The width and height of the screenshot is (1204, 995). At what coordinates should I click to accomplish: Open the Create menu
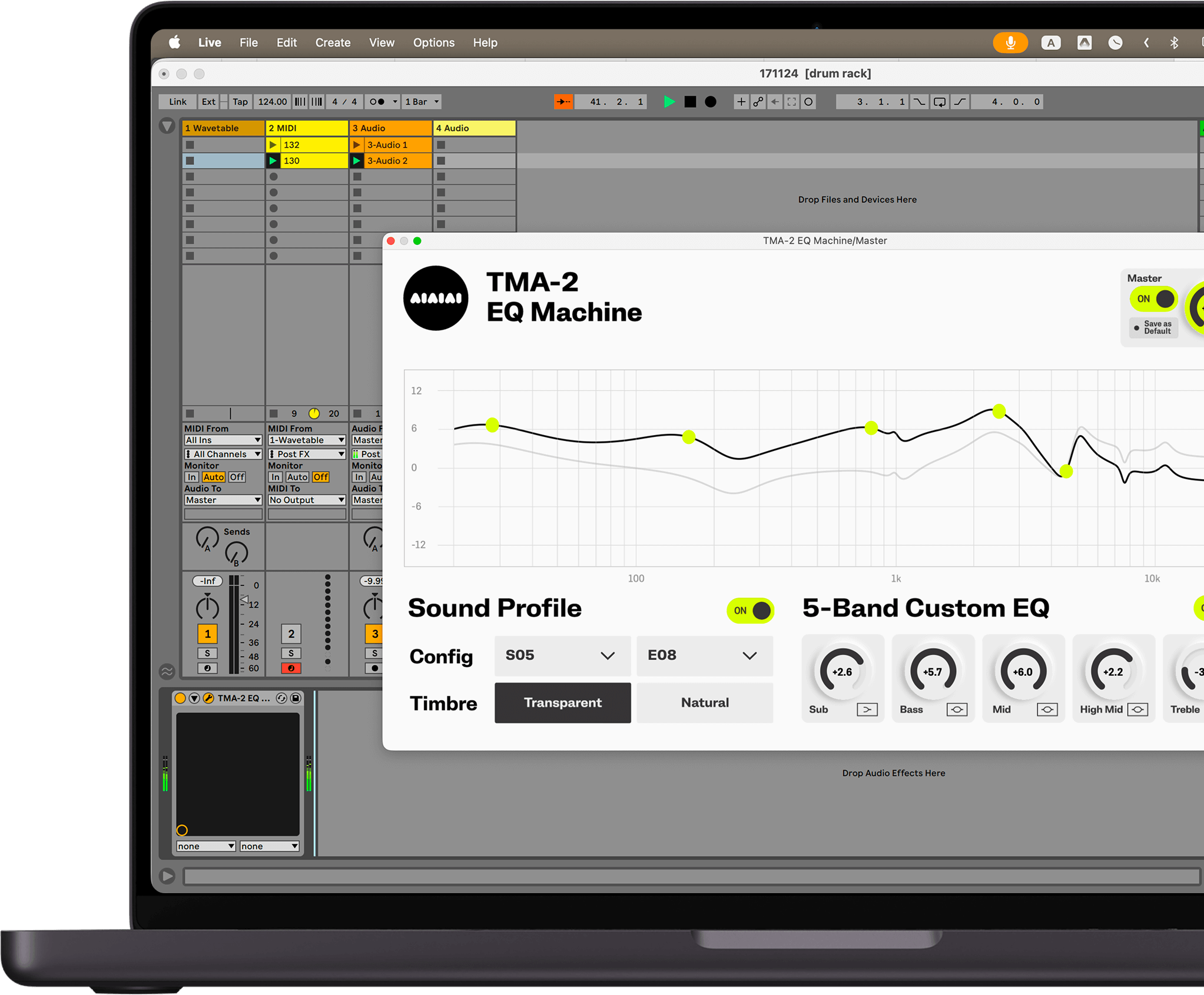333,42
